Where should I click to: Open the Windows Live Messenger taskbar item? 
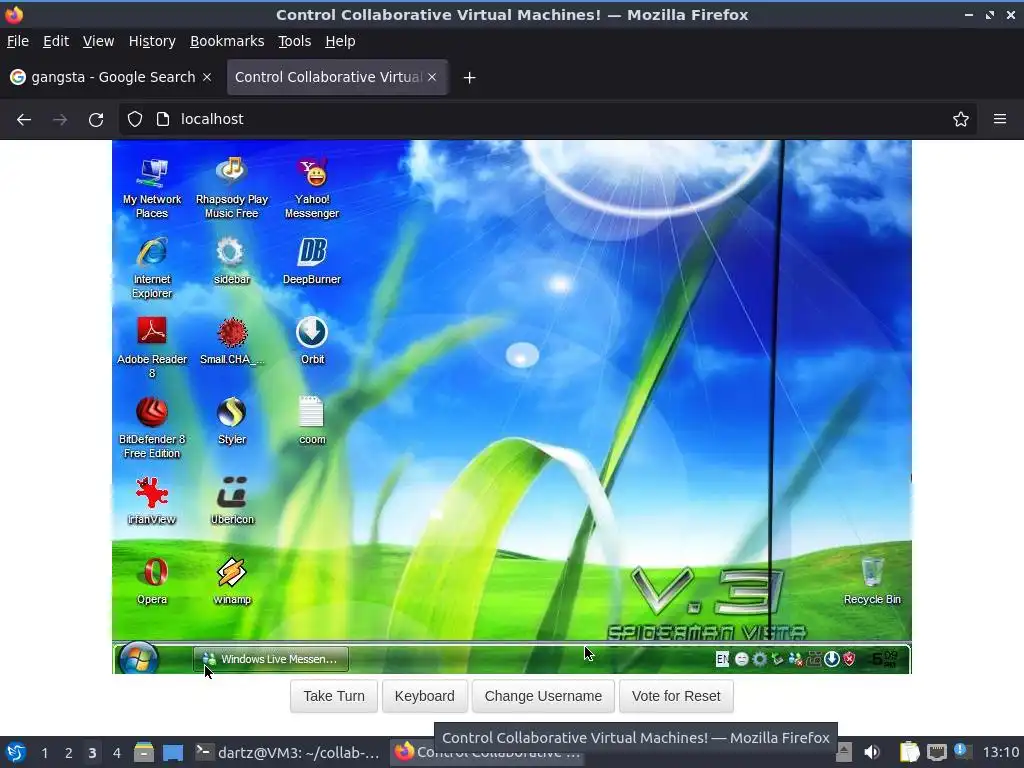coord(271,659)
